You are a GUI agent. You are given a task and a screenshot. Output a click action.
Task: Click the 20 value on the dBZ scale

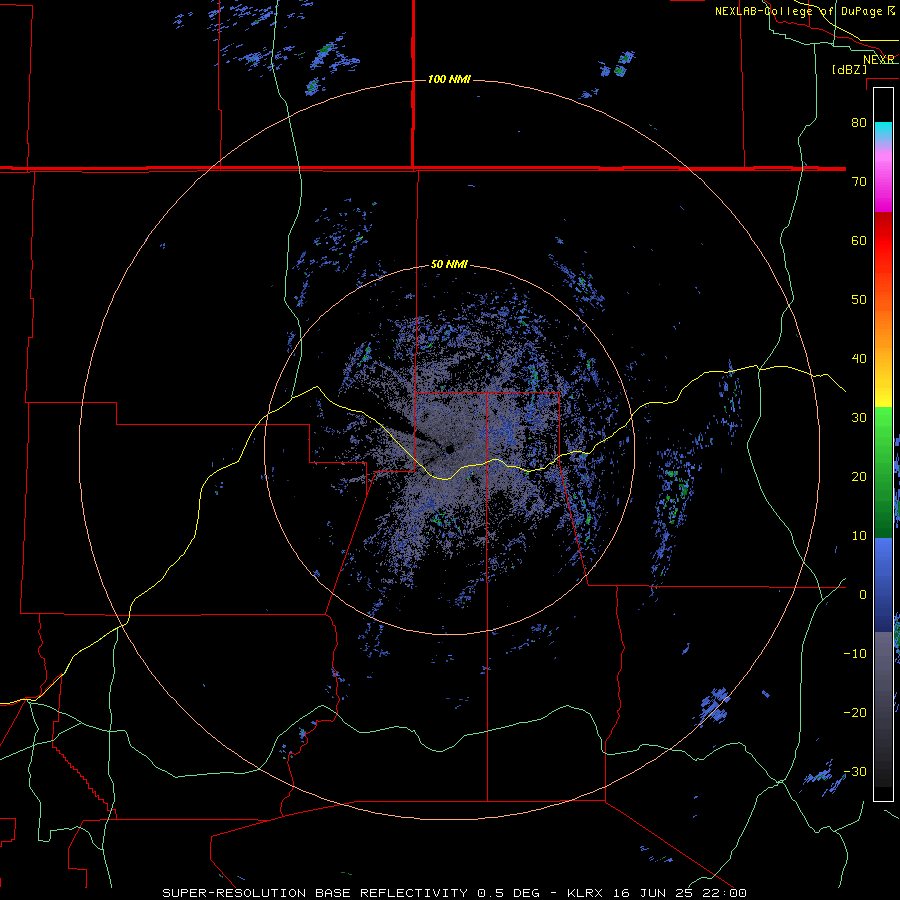click(x=859, y=477)
